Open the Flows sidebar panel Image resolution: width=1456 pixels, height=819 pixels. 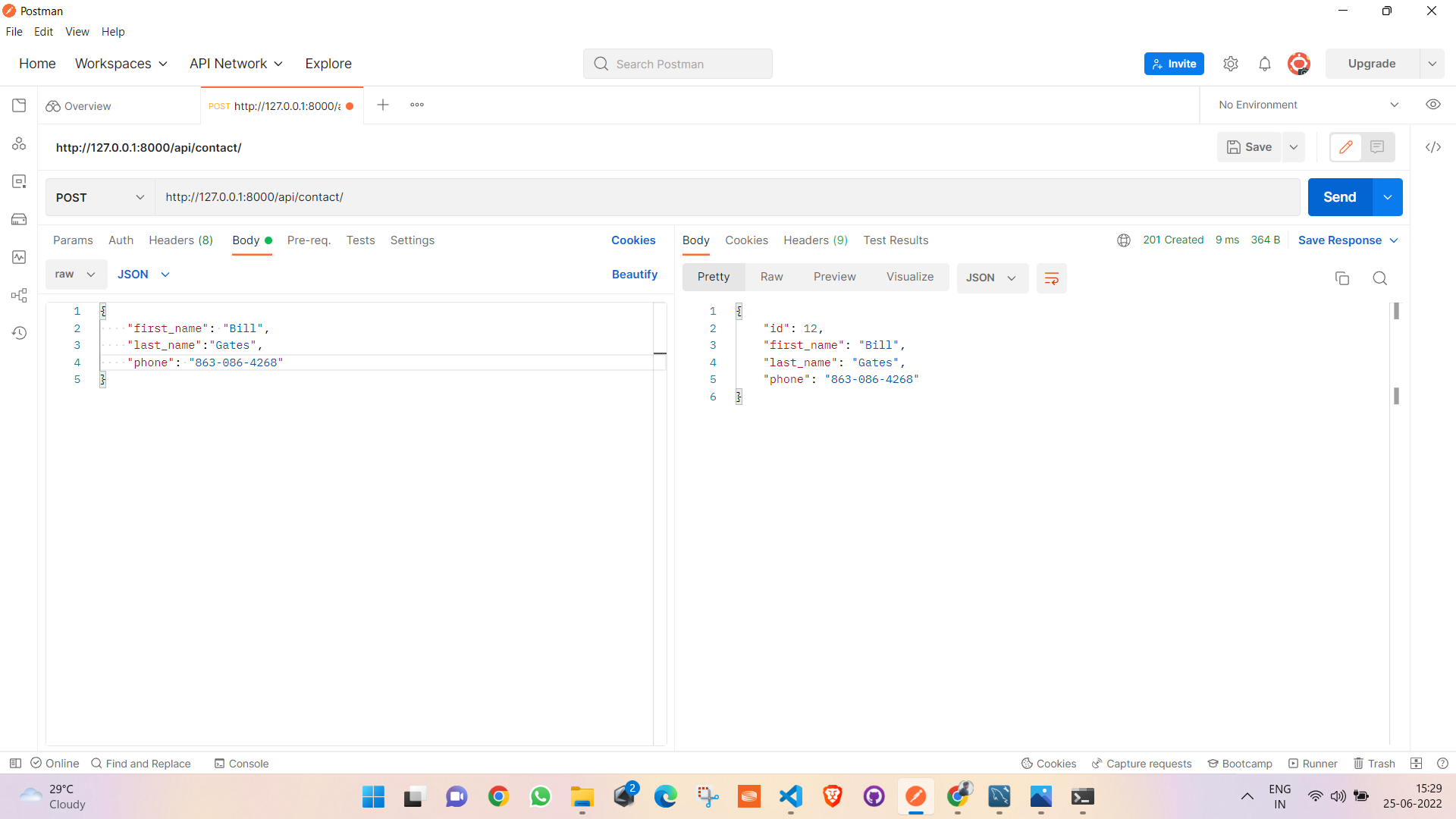[x=19, y=295]
